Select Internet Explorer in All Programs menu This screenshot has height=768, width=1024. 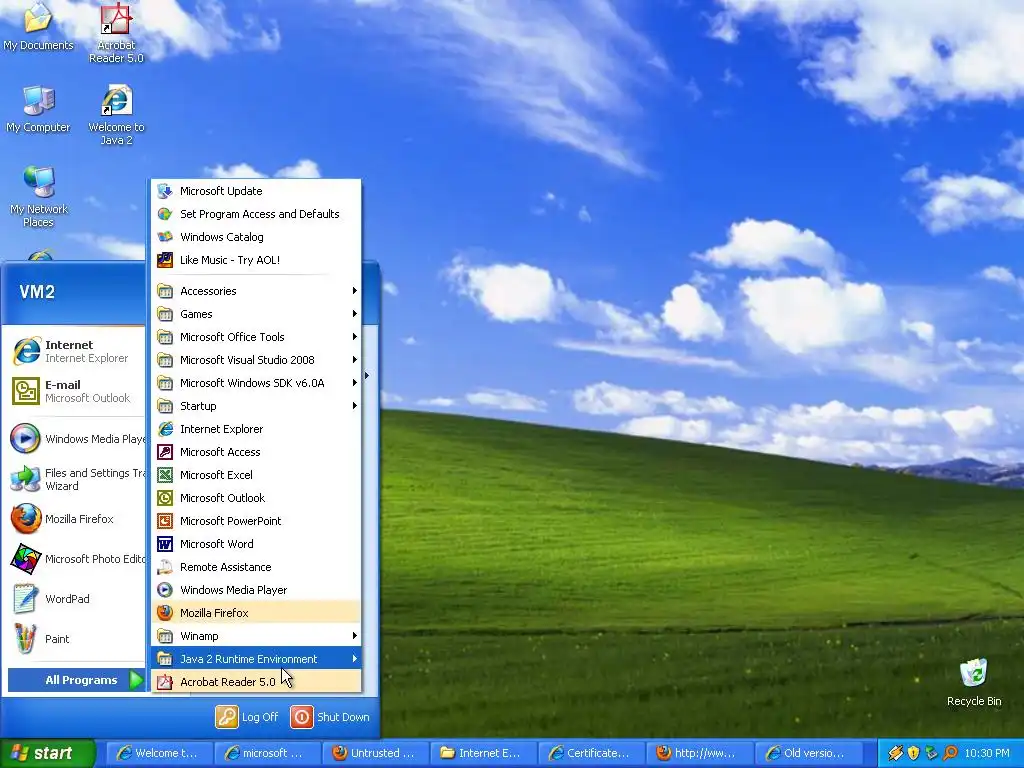pyautogui.click(x=256, y=429)
